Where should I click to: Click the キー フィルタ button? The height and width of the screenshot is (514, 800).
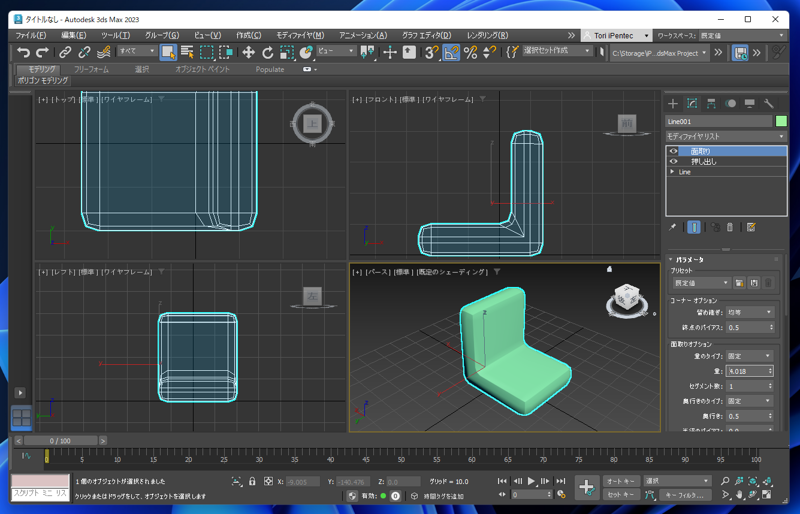685,495
